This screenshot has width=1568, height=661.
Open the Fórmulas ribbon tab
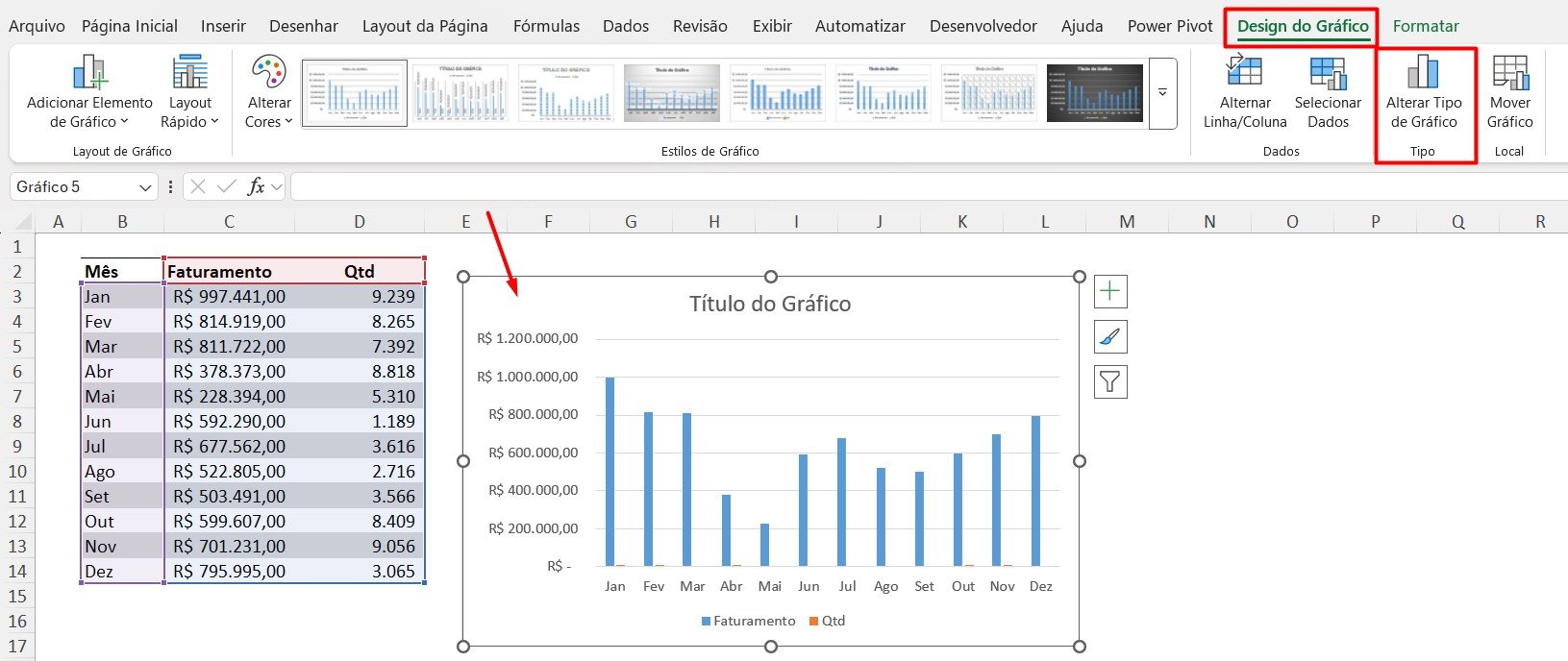click(x=546, y=26)
